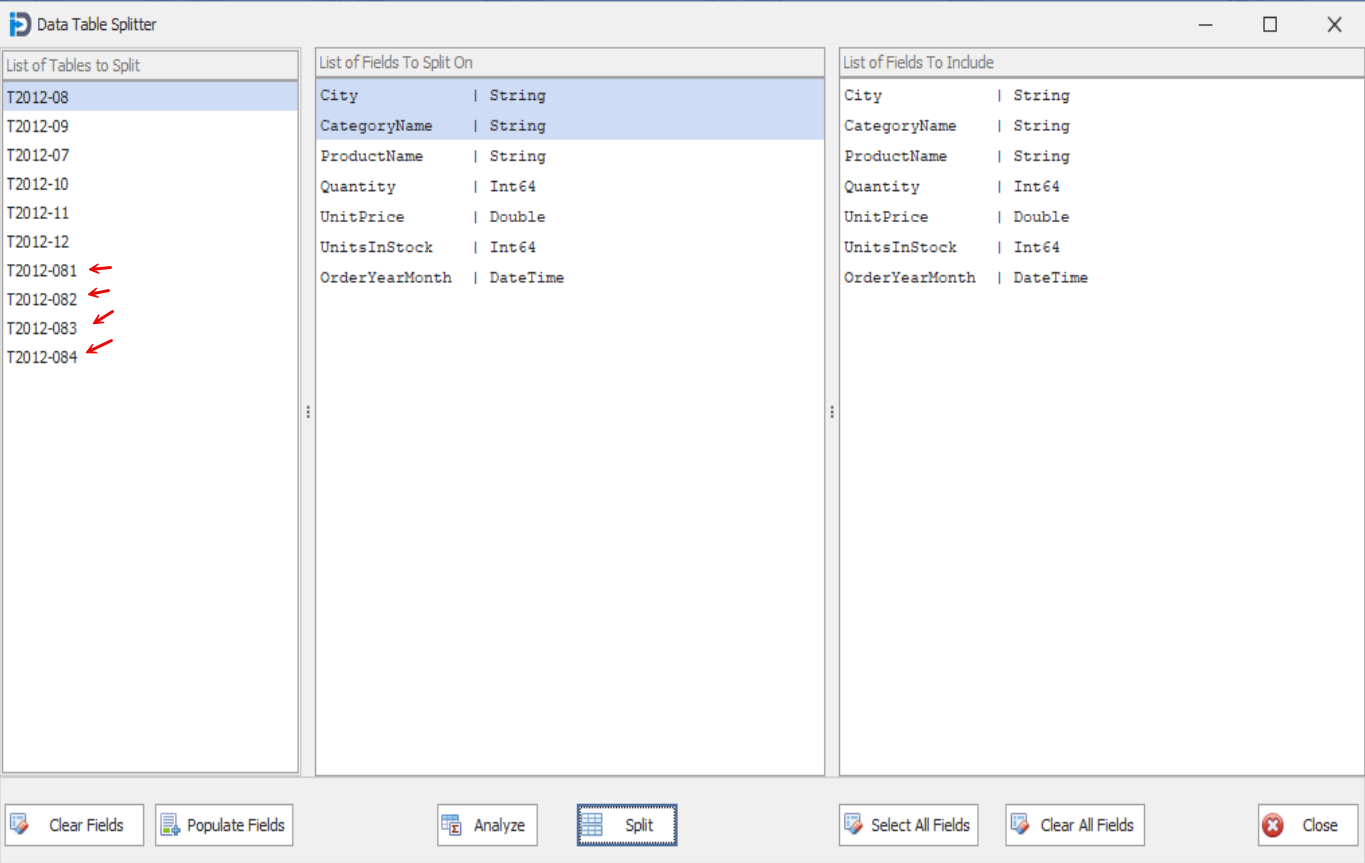This screenshot has height=863, width=1365.
Task: Click the Populate Fields list icon
Action: (170, 825)
